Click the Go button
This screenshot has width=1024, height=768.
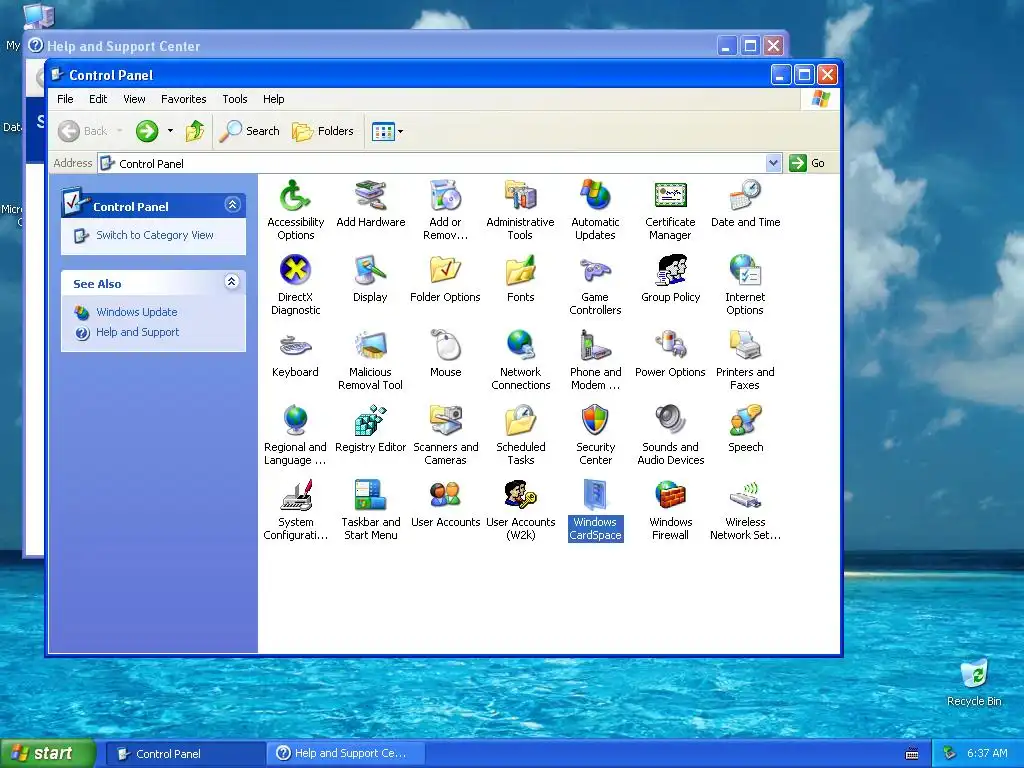[x=807, y=163]
